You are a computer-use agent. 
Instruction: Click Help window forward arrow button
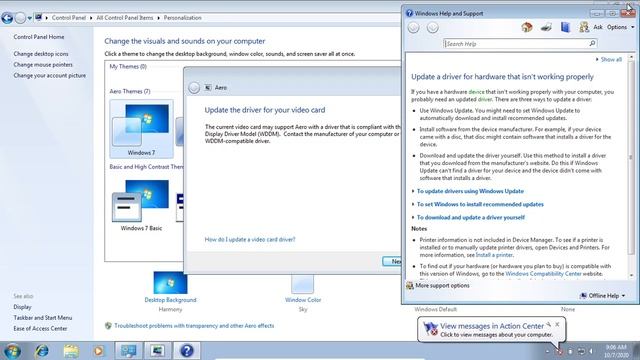tap(433, 28)
